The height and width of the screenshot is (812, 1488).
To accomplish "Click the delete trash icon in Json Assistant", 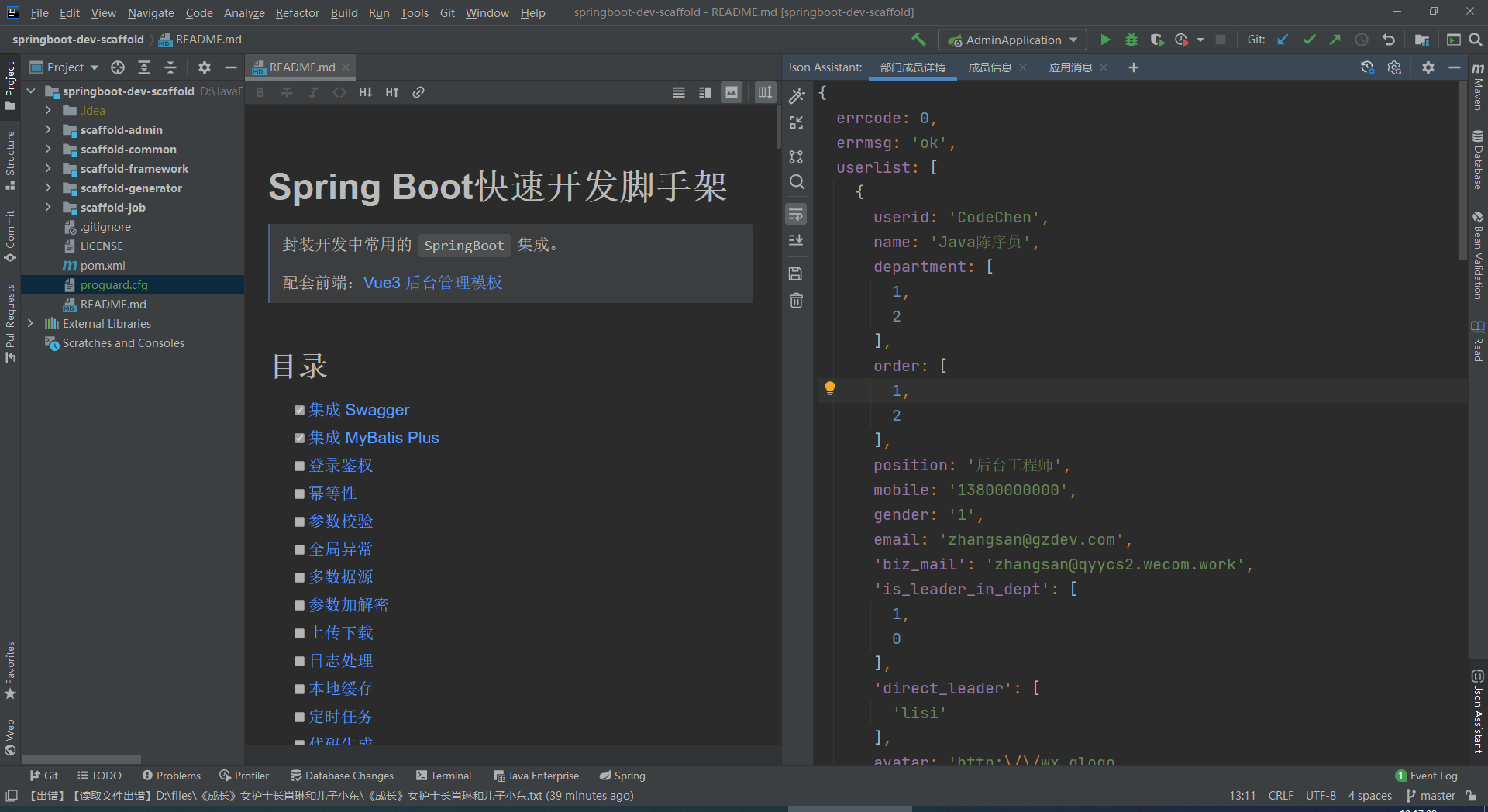I will 796,301.
